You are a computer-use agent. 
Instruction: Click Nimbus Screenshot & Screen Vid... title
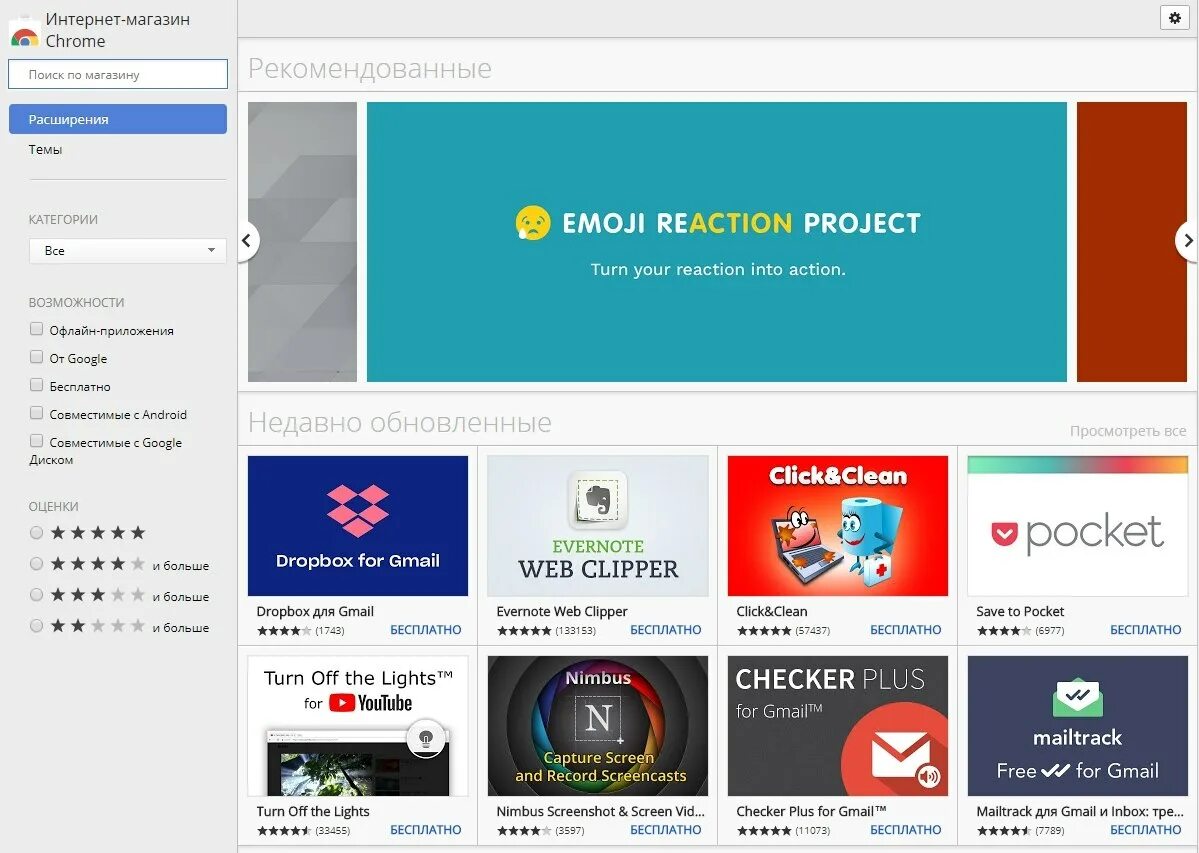[x=600, y=812]
